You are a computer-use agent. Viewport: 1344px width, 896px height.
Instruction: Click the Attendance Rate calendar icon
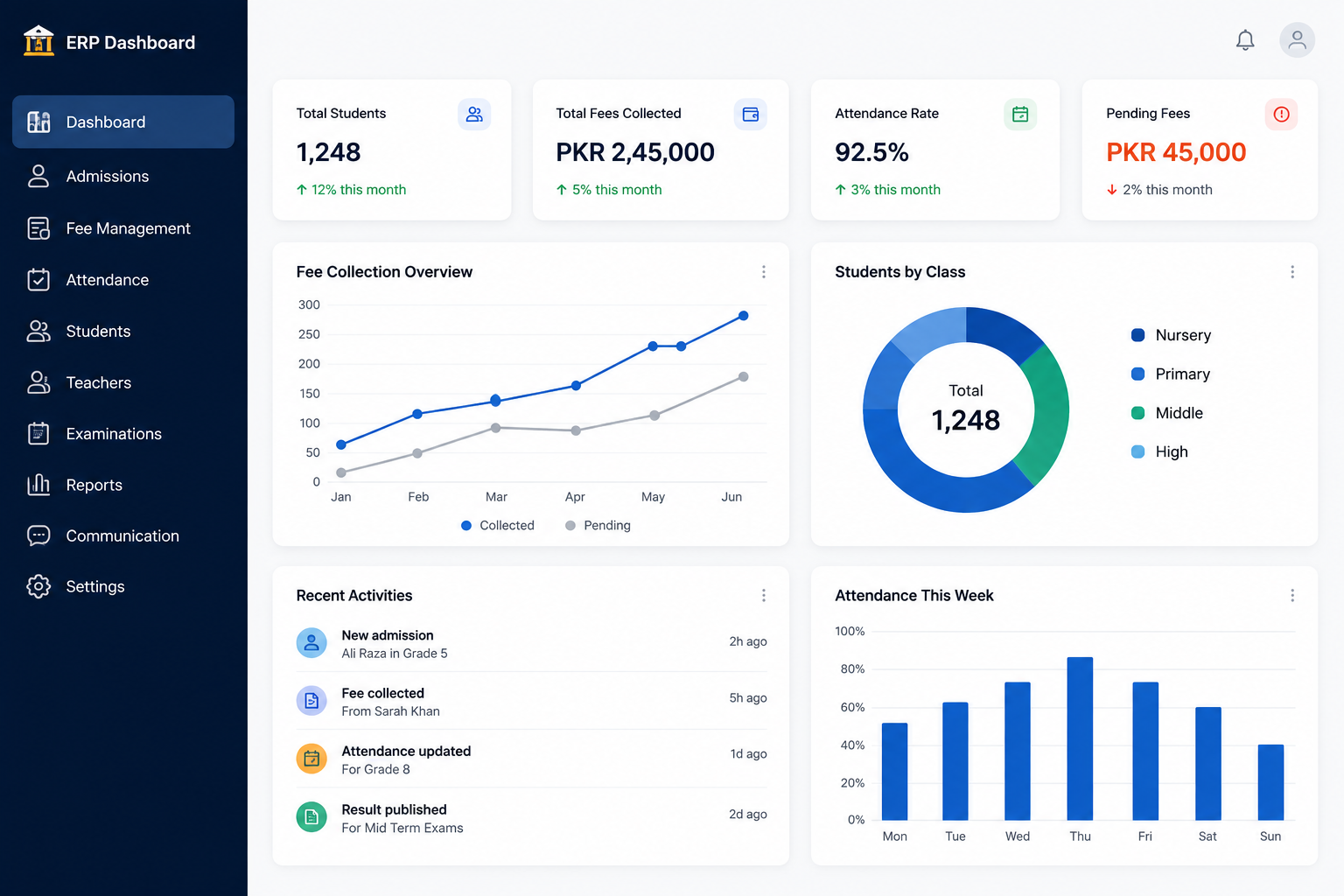(1020, 114)
